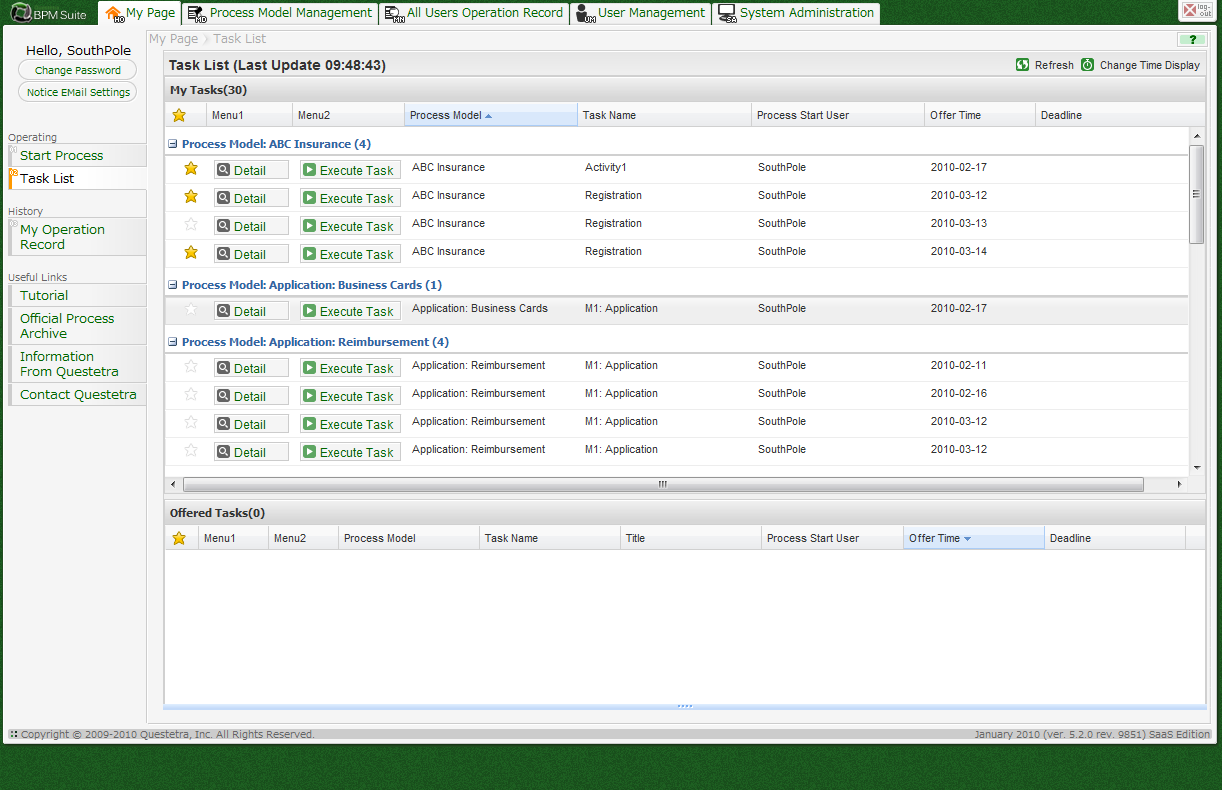The width and height of the screenshot is (1222, 790).
Task: Click the Refresh icon in Task List header
Action: pyautogui.click(x=1022, y=65)
